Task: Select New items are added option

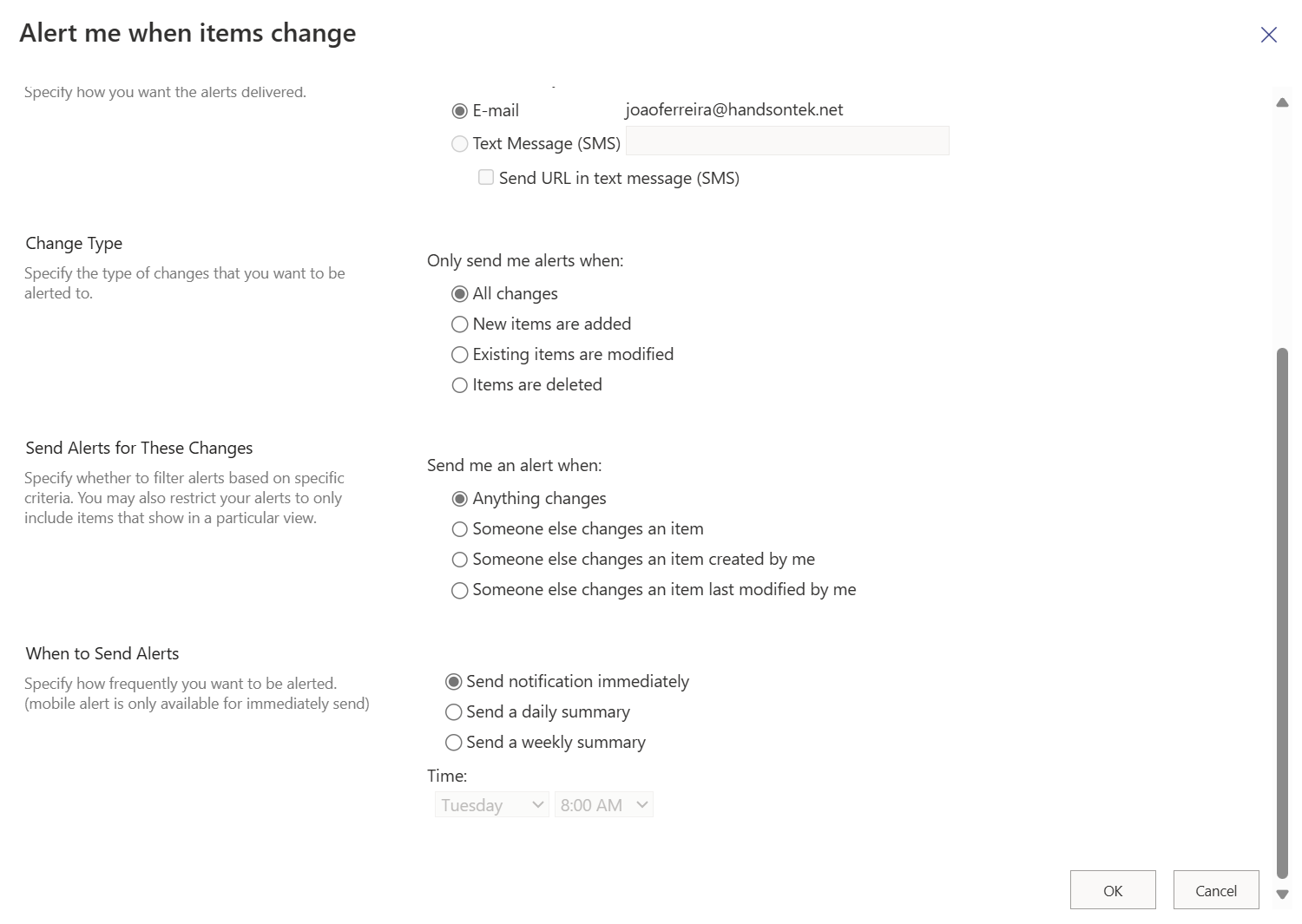Action: (460, 324)
